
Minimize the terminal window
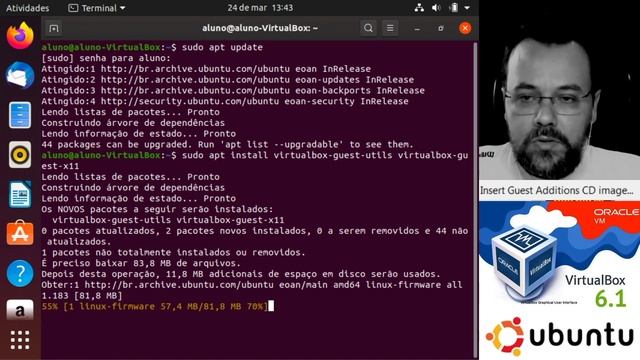coord(417,29)
